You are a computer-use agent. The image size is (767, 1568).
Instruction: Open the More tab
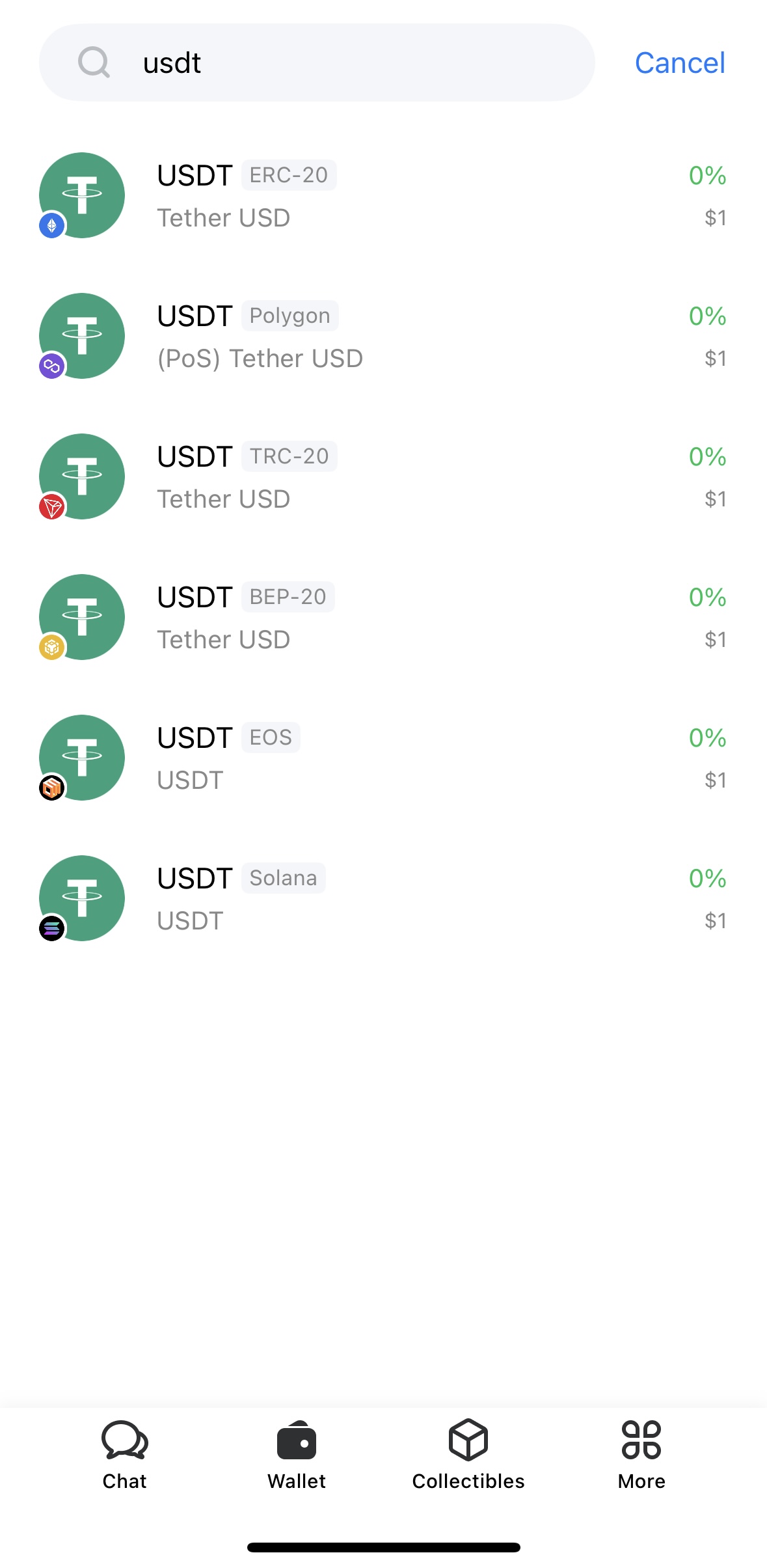641,1455
